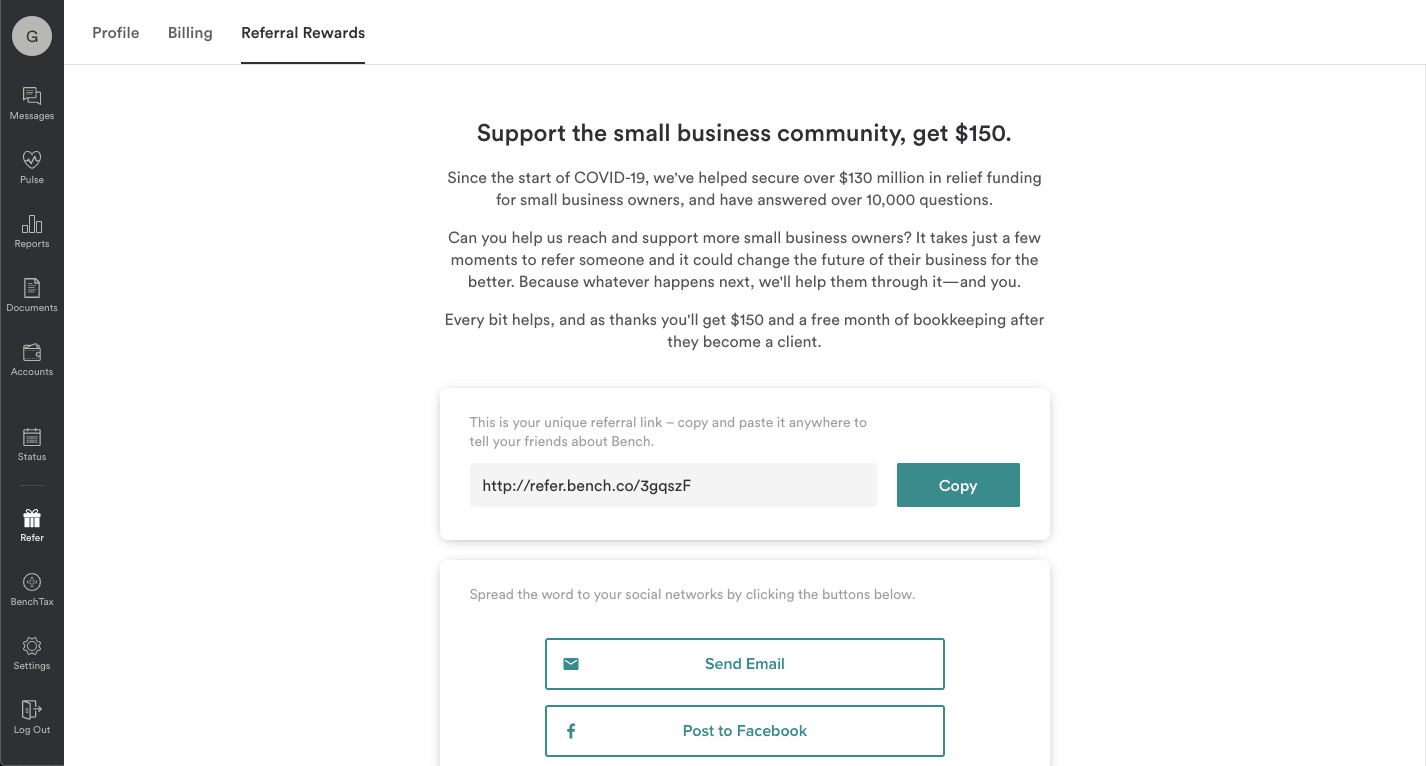
Task: Select the Pulse heart icon
Action: 32,161
